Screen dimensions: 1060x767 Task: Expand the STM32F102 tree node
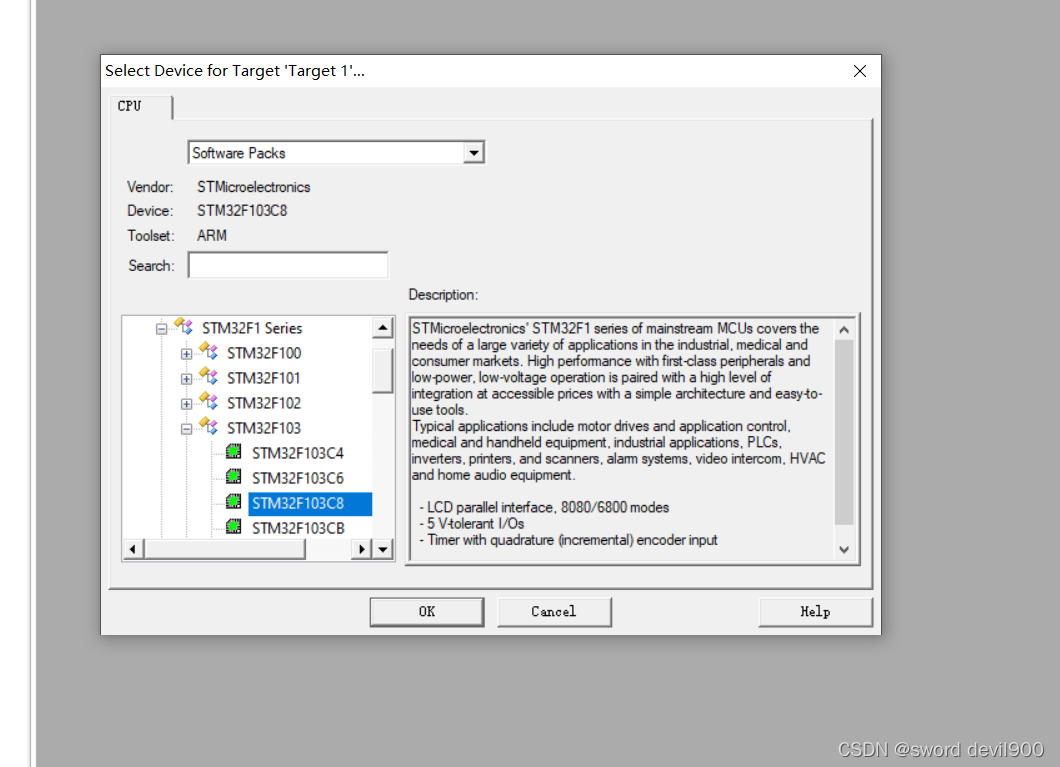point(187,404)
